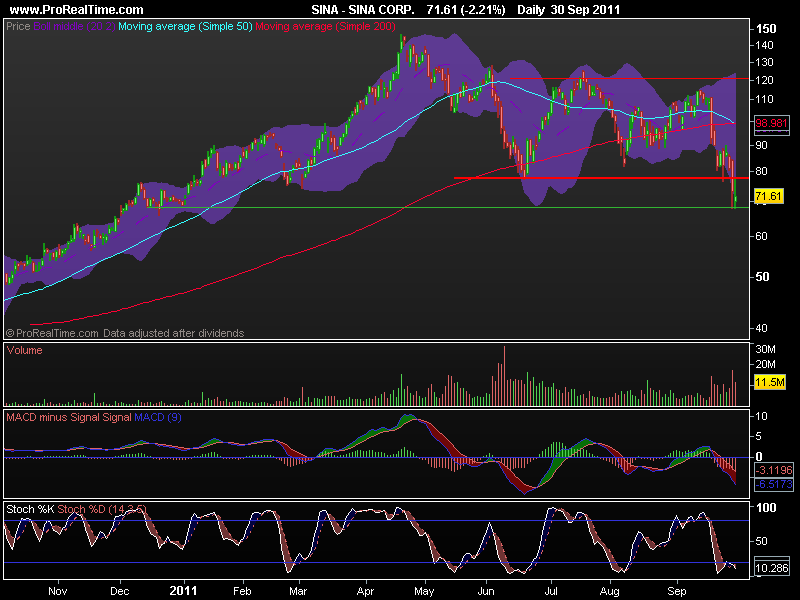Select the 'Price' legend label
Image resolution: width=800 pixels, height=600 pixels.
click(x=18, y=26)
